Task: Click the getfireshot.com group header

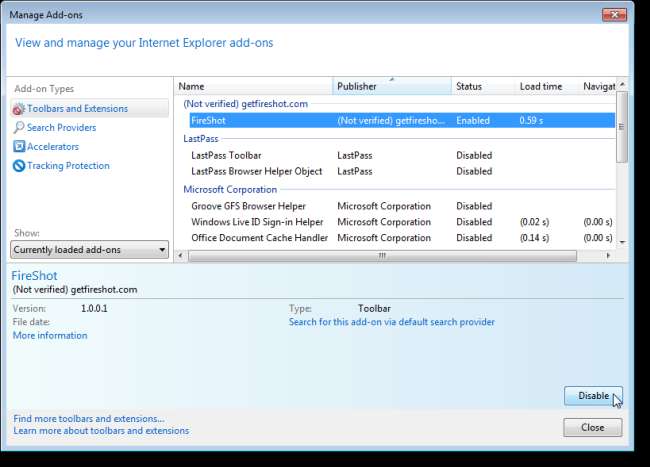Action: coord(245,104)
